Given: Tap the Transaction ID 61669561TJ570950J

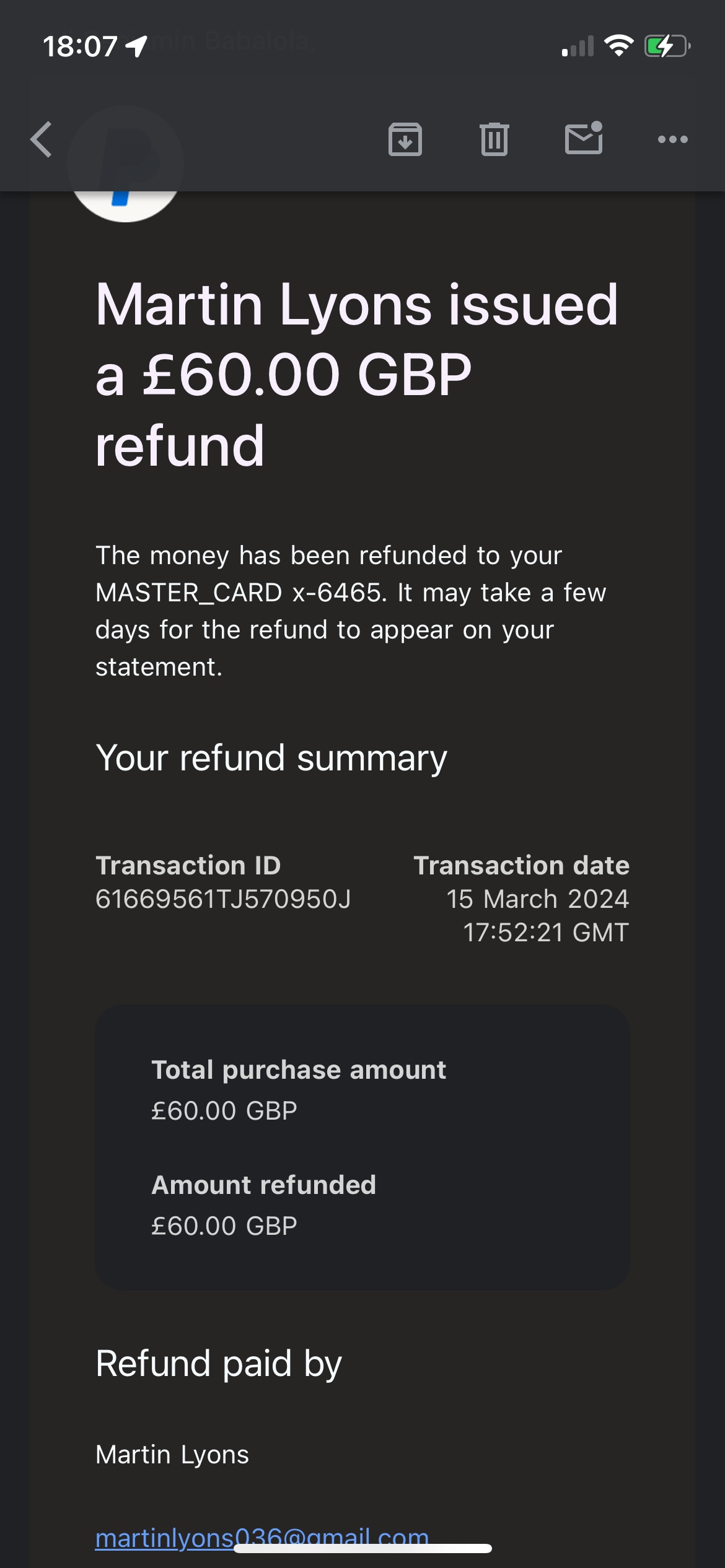Looking at the screenshot, I should click(223, 899).
